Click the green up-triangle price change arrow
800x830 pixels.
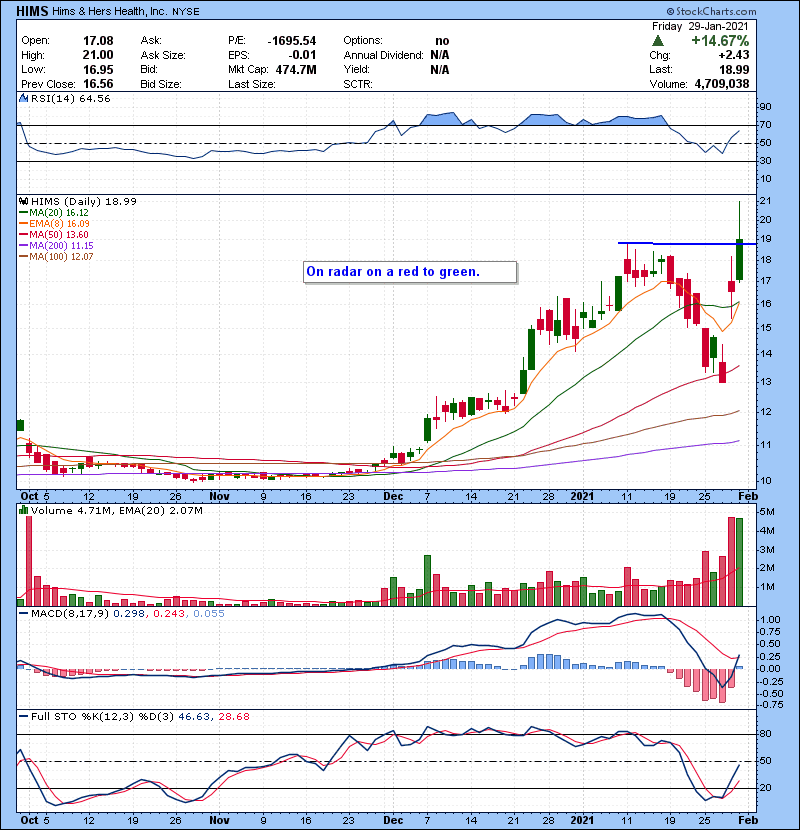tap(658, 41)
